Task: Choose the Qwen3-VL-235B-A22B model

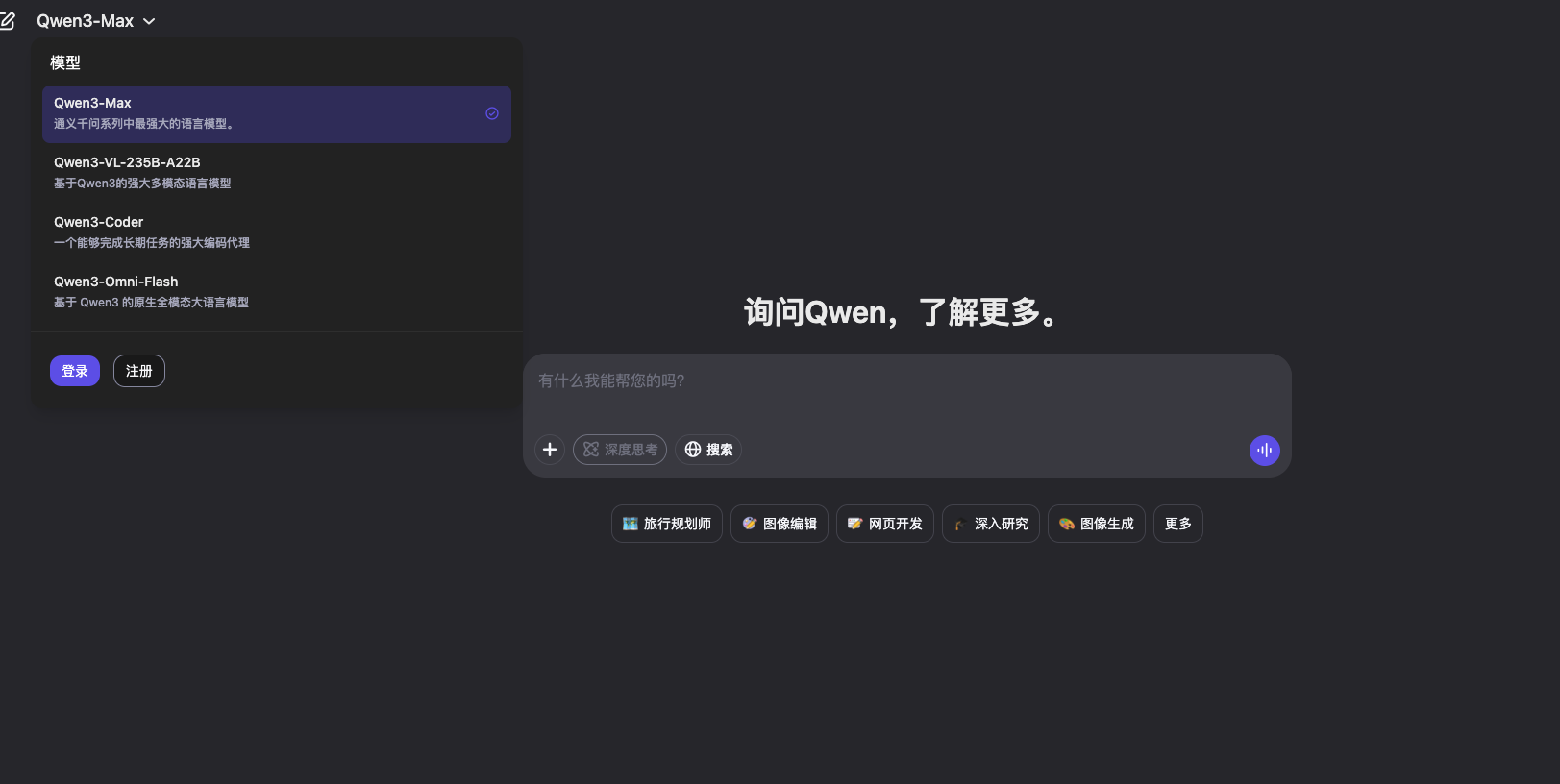Action: coord(277,173)
